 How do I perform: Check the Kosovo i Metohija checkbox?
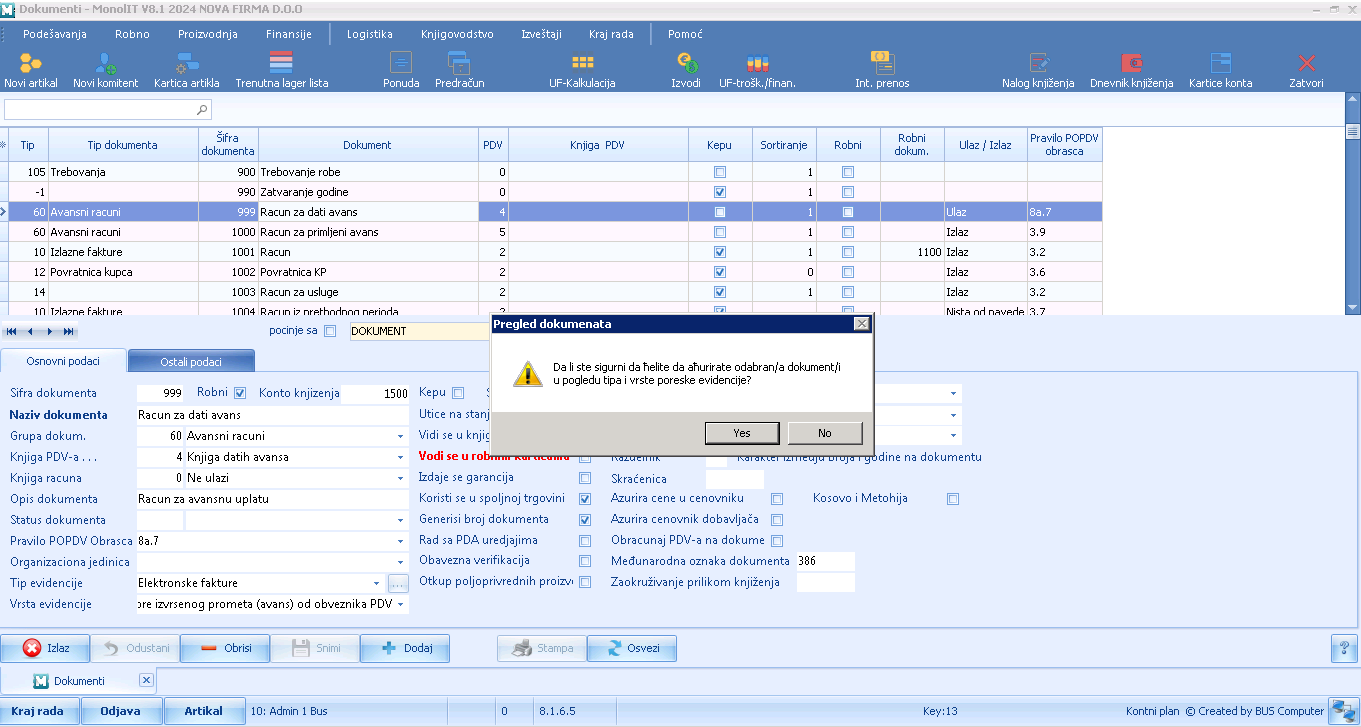[x=953, y=499]
